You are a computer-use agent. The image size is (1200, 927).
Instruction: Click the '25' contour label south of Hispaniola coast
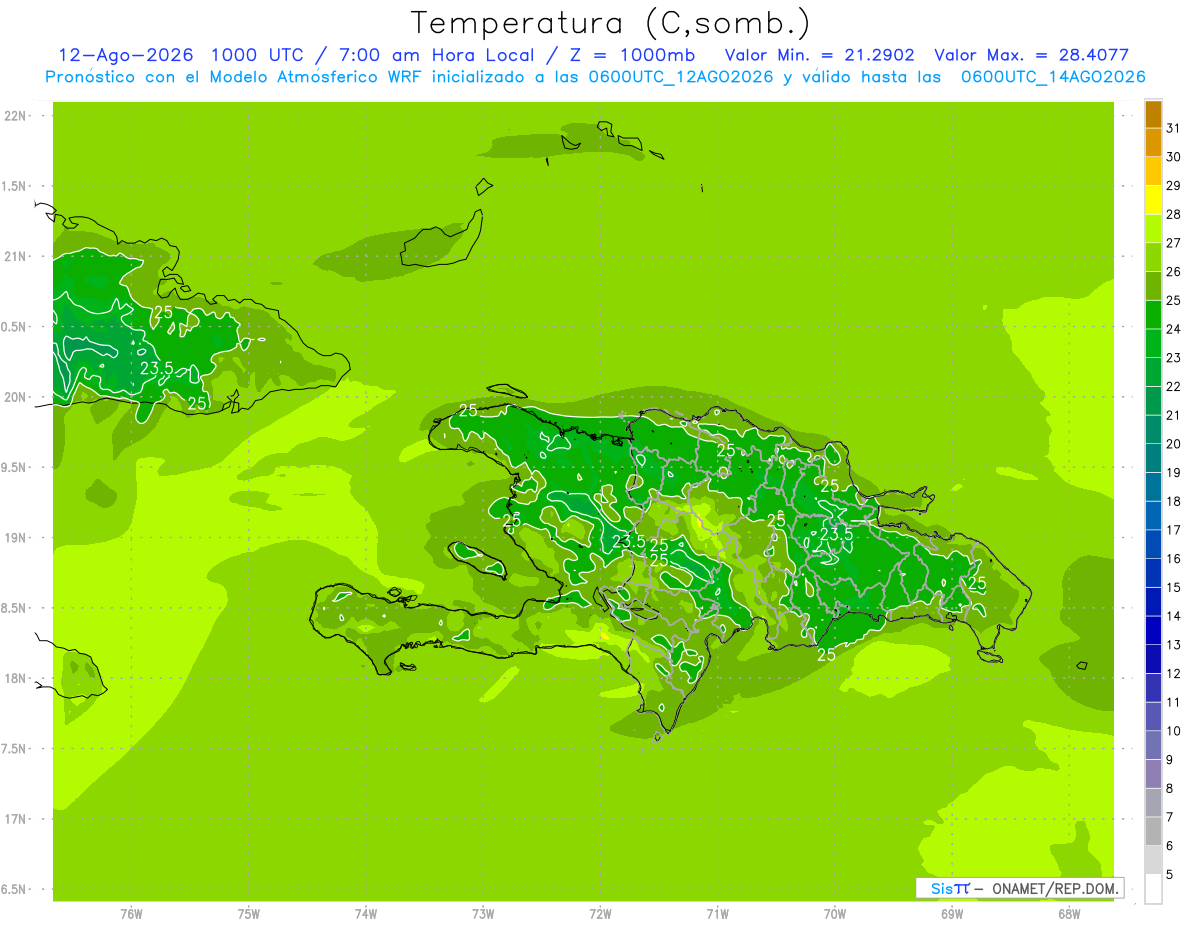point(827,655)
